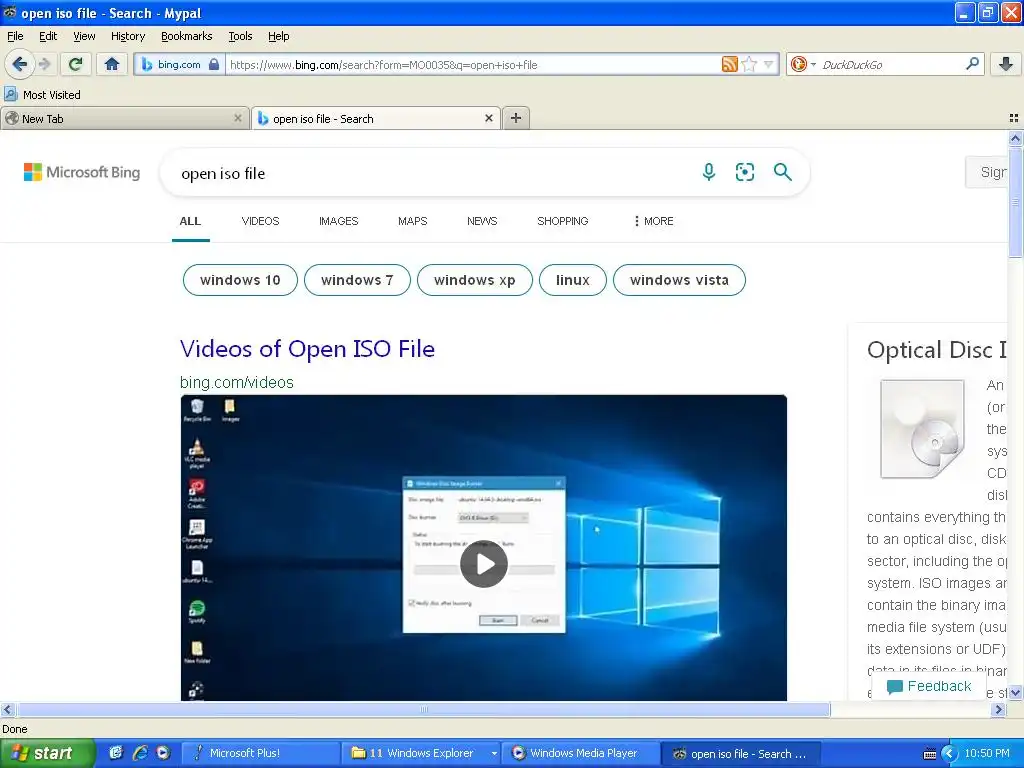Open the Help menu
The height and width of the screenshot is (768, 1024).
[x=278, y=36]
